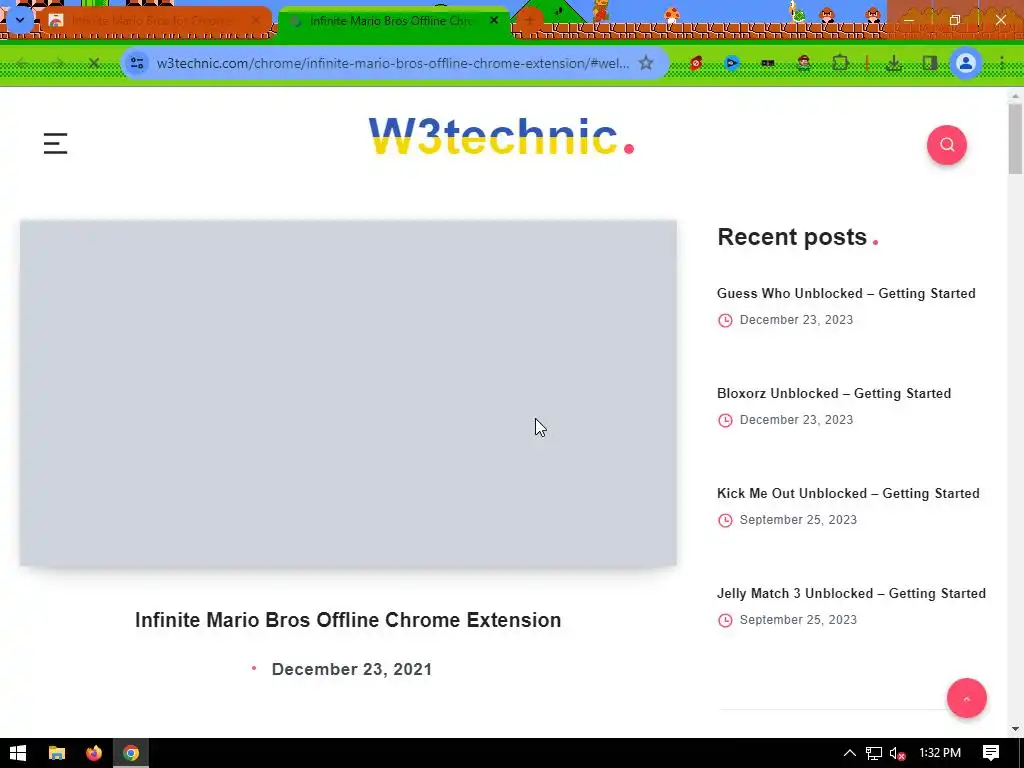The height and width of the screenshot is (768, 1024).
Task: Switch to the Infinite Mario Bros for Chrome tab
Action: pyautogui.click(x=155, y=21)
